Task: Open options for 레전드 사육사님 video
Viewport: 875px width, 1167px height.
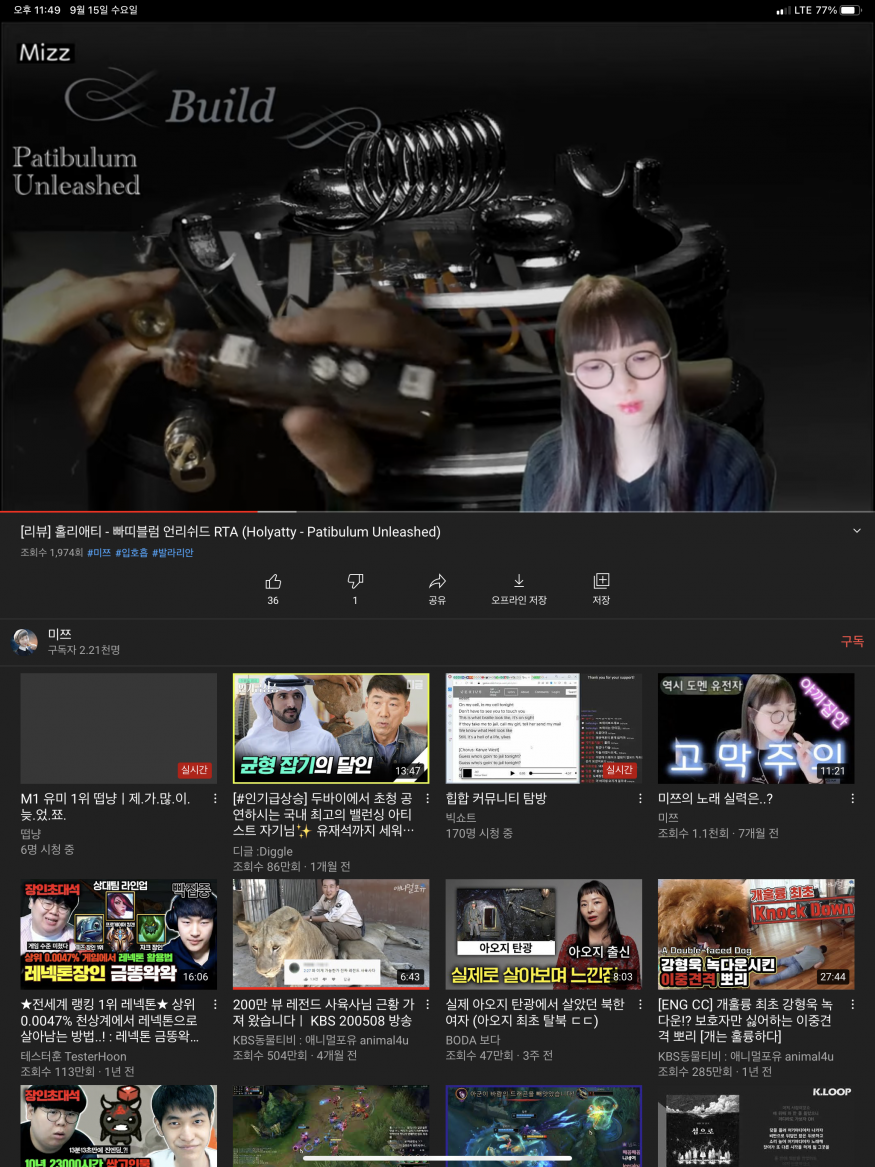Action: 428,1004
